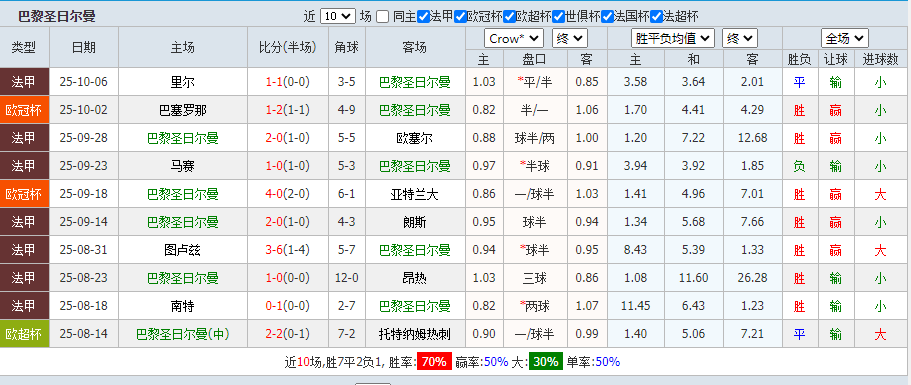Viewport: 911px width, 385px height.
Task: Click the 让球 column header
Action: pos(835,59)
